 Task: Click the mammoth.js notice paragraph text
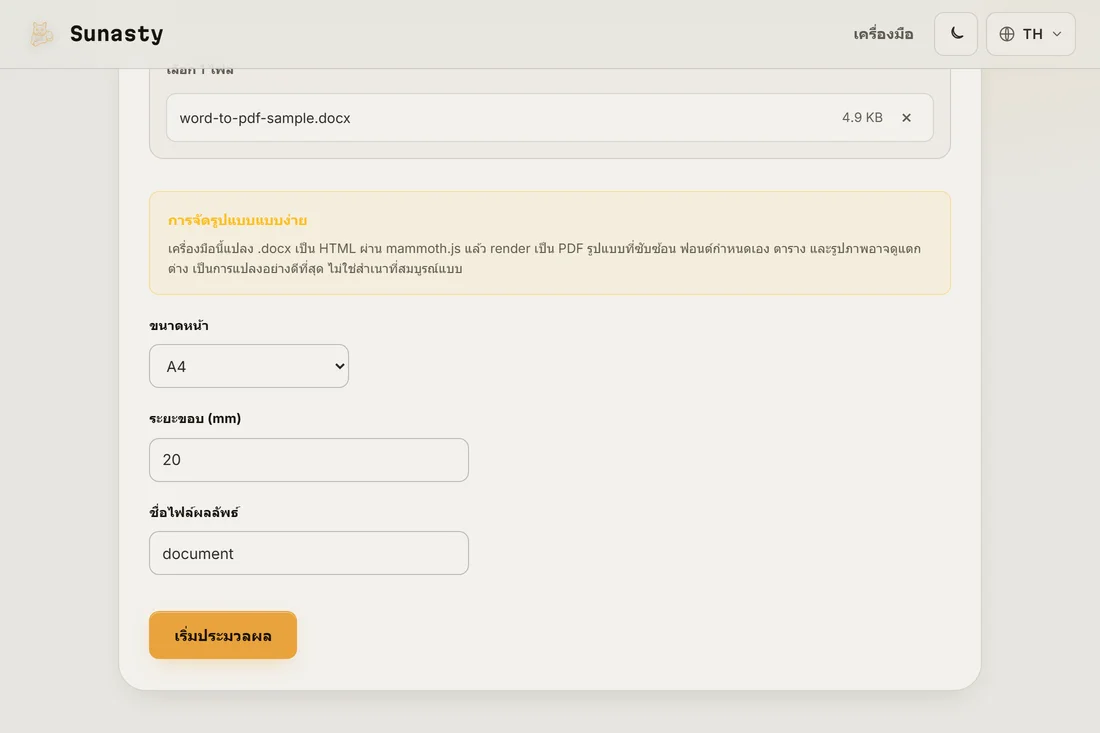pos(544,258)
